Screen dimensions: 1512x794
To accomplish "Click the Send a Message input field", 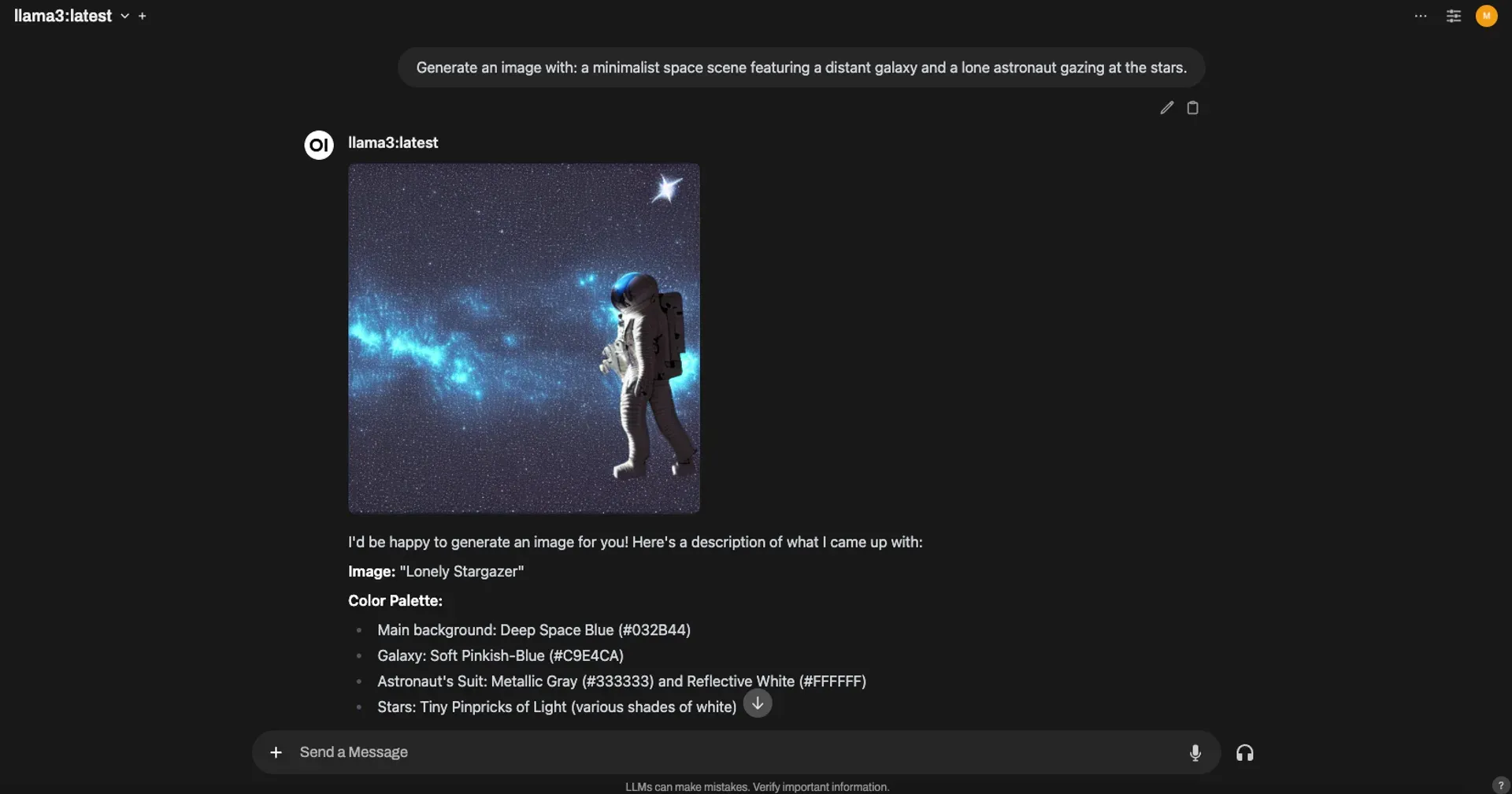I will (709, 752).
